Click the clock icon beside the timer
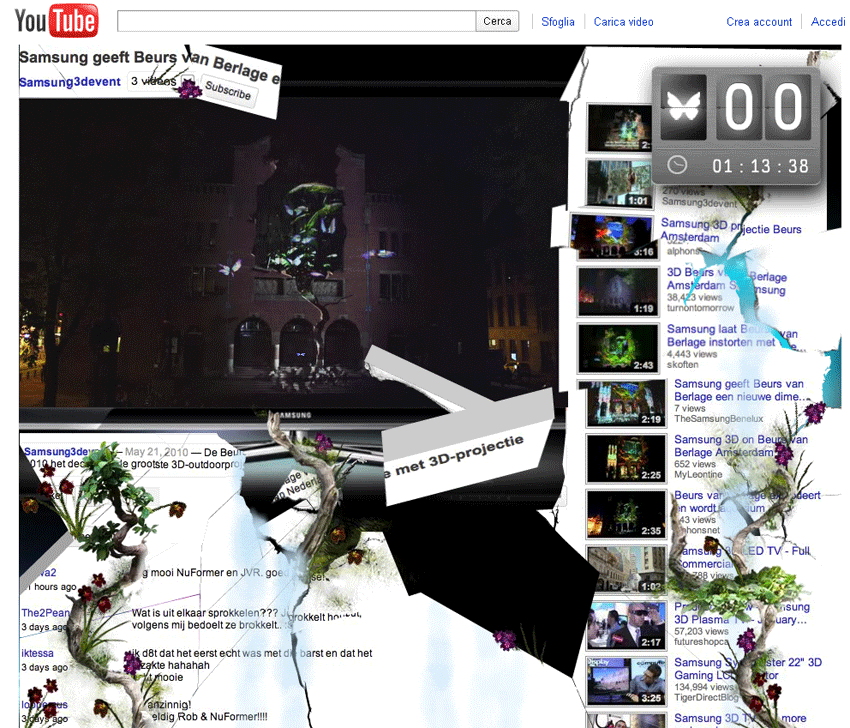Viewport: 850px width, 728px height. pyautogui.click(x=677, y=164)
